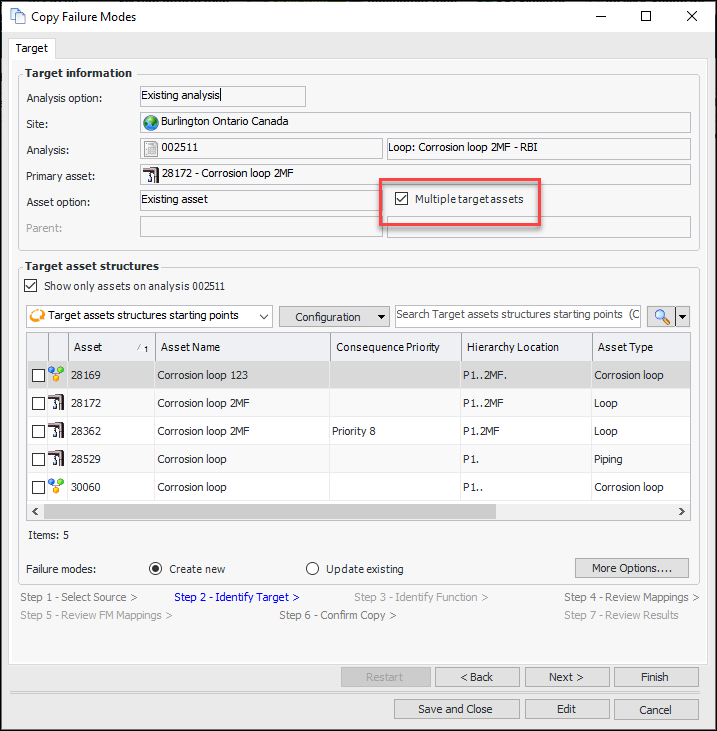Image resolution: width=717 pixels, height=731 pixels.
Task: Click the More Options button
Action: [632, 568]
